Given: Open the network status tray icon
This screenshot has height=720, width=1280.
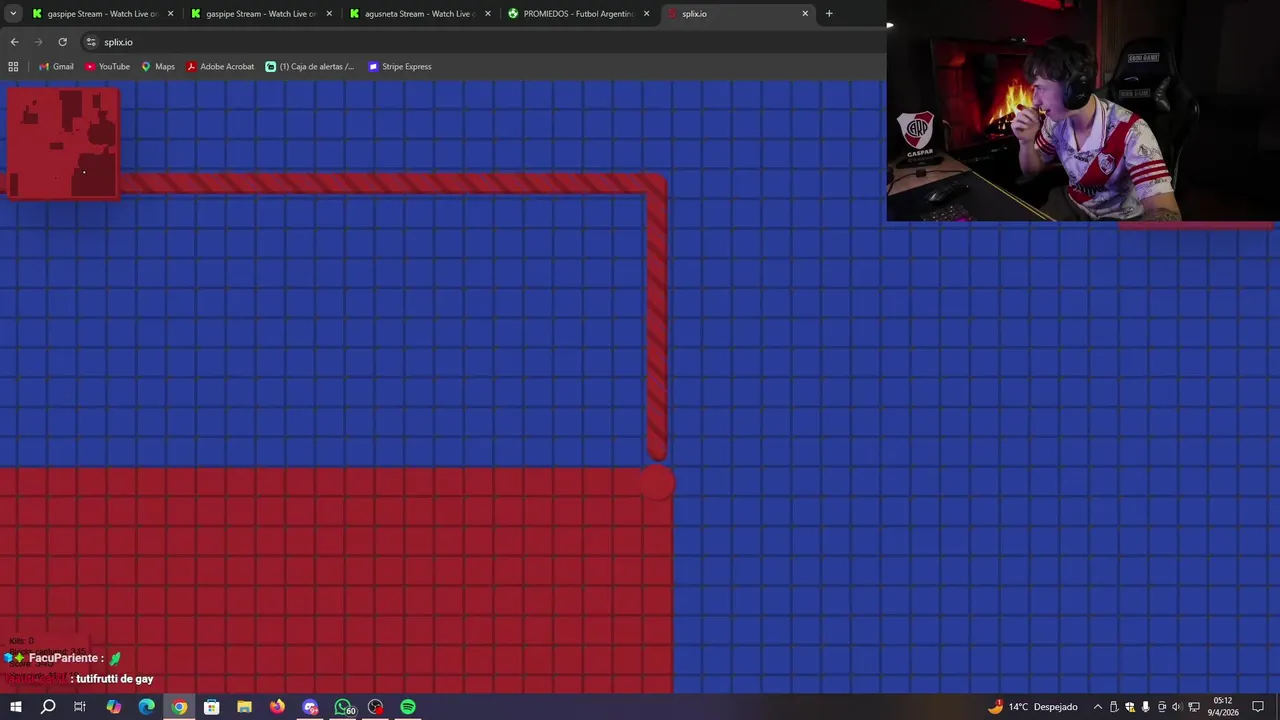Looking at the screenshot, I should pyautogui.click(x=1194, y=707).
